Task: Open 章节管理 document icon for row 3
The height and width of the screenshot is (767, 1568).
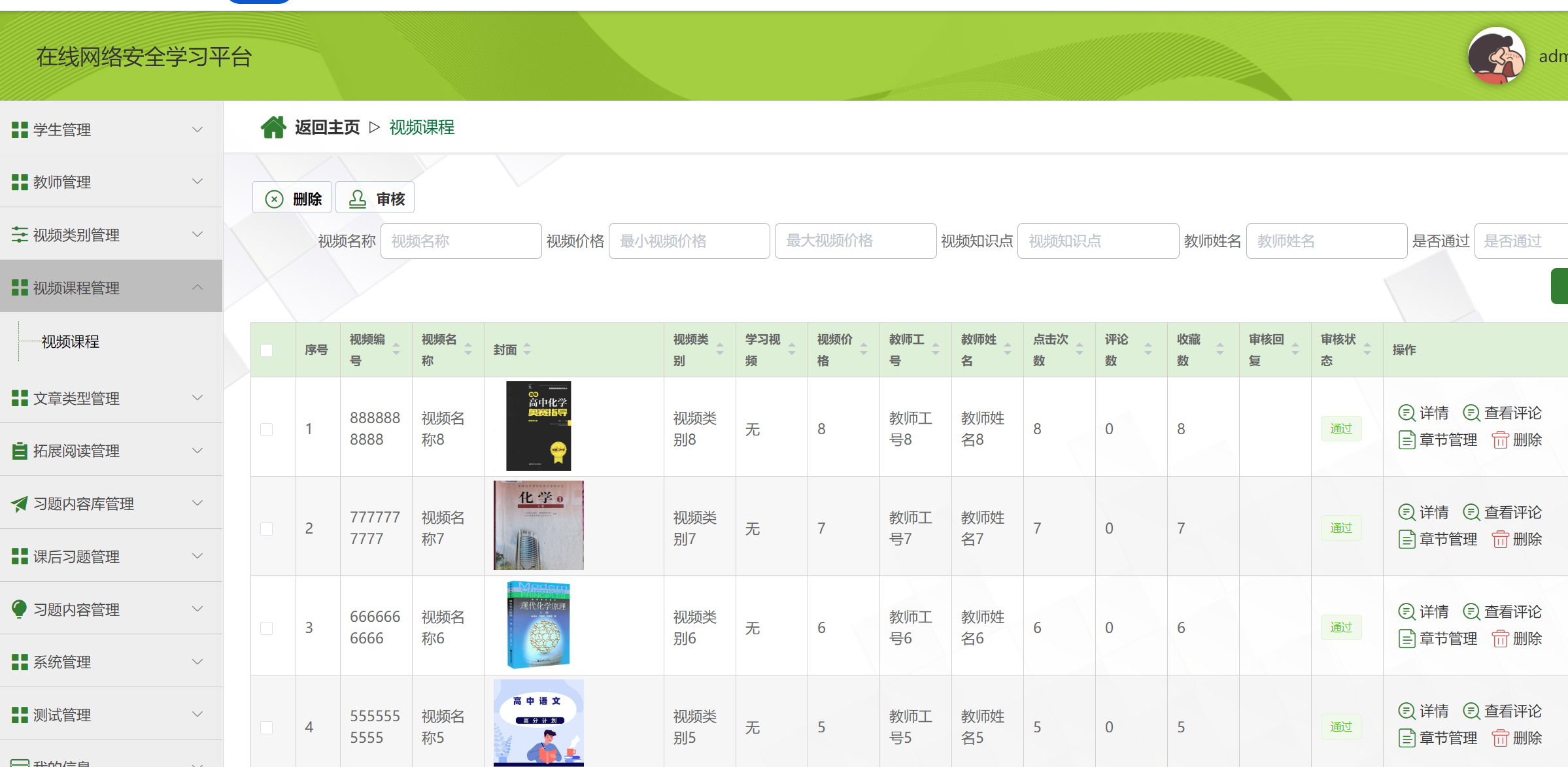Action: [x=1406, y=639]
